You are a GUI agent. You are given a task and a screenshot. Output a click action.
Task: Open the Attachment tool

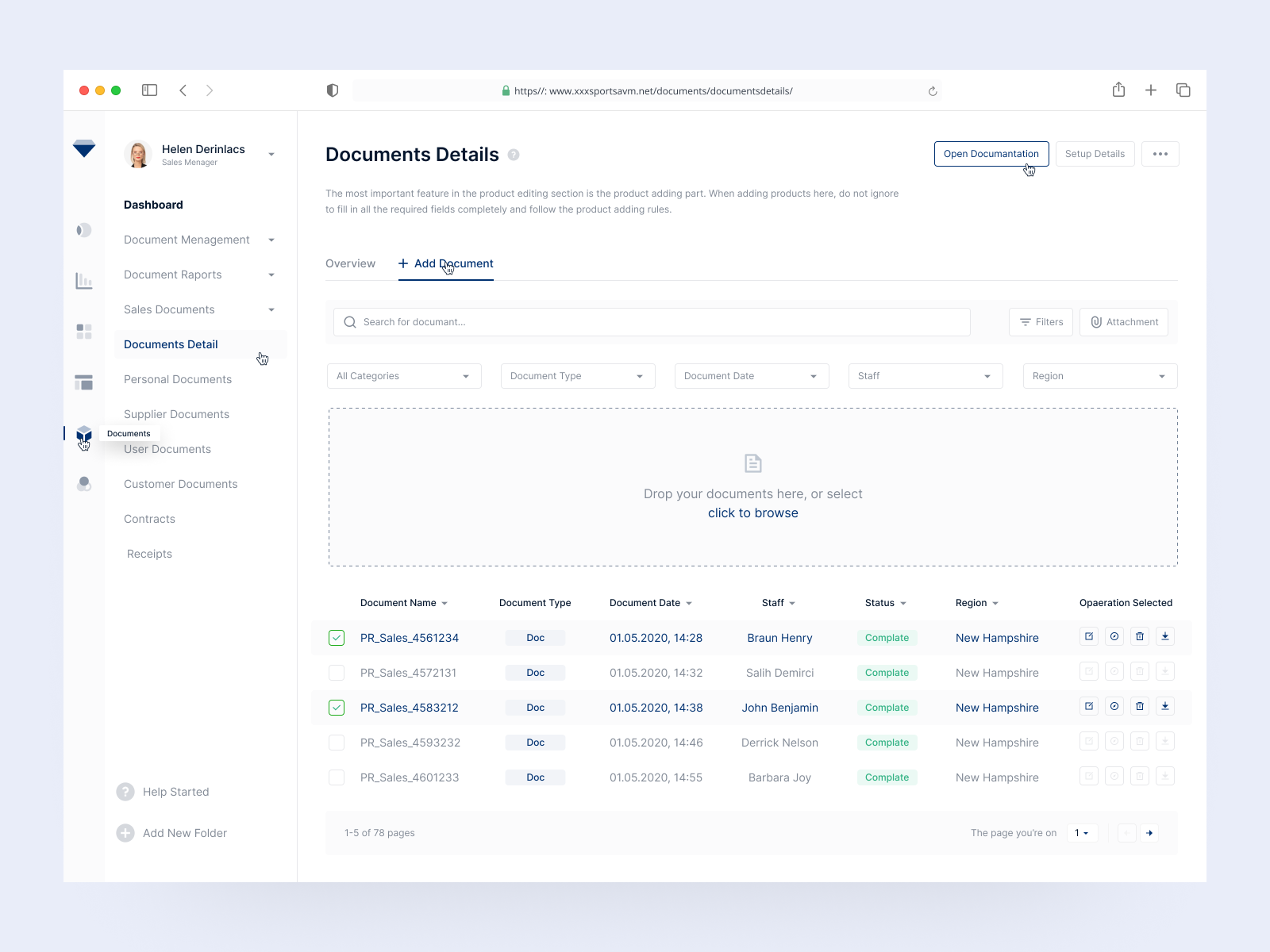pyautogui.click(x=1124, y=321)
